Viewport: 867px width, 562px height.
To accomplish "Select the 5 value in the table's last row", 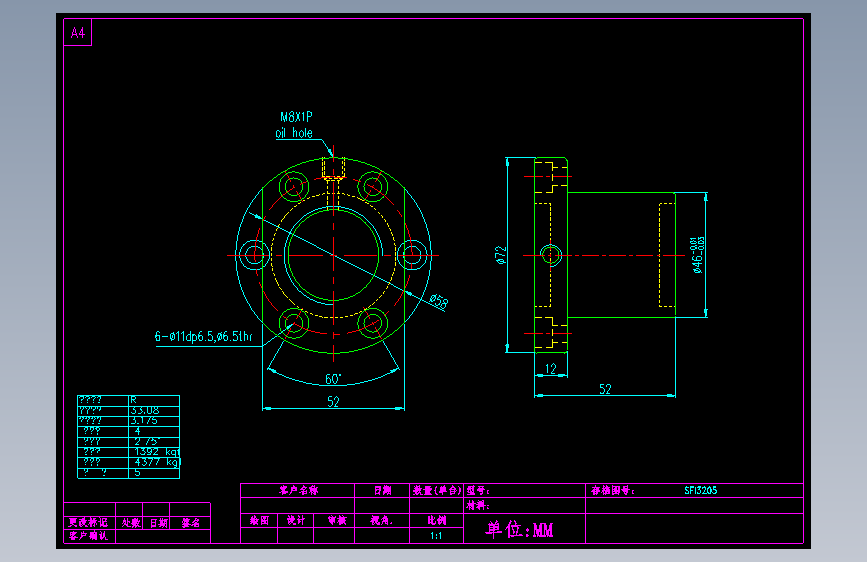I will (x=137, y=472).
